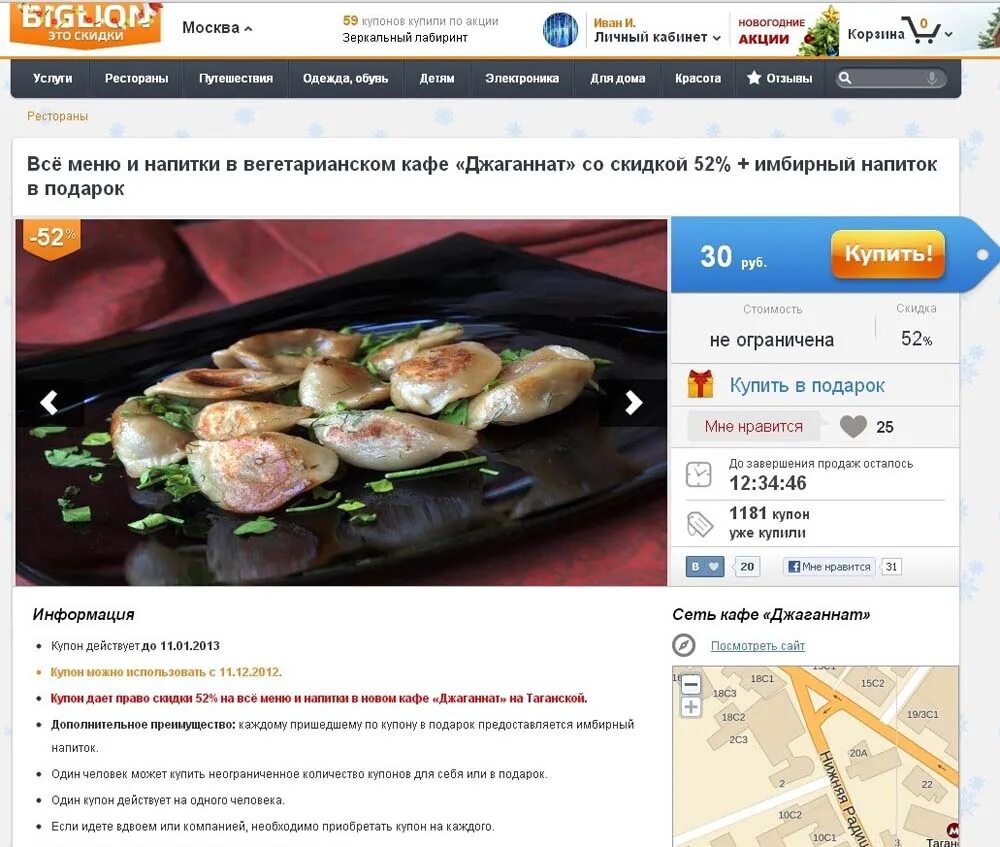This screenshot has width=1000, height=847.
Task: Click the microphone icon in search field
Action: tap(932, 78)
